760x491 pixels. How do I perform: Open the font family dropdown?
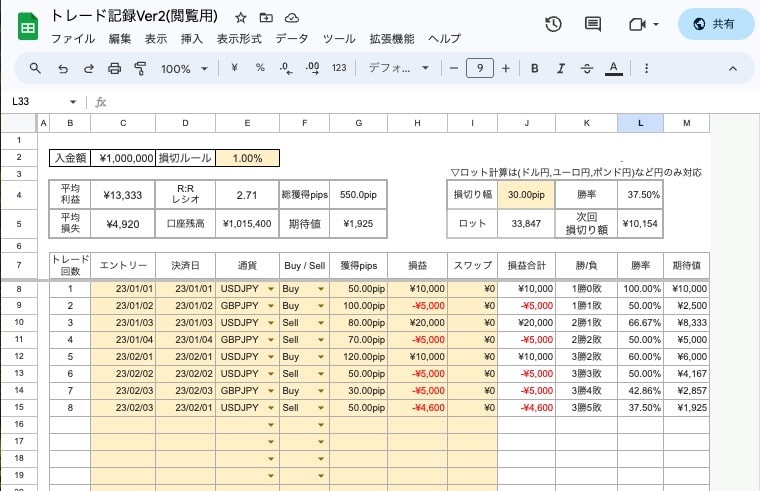coord(398,68)
